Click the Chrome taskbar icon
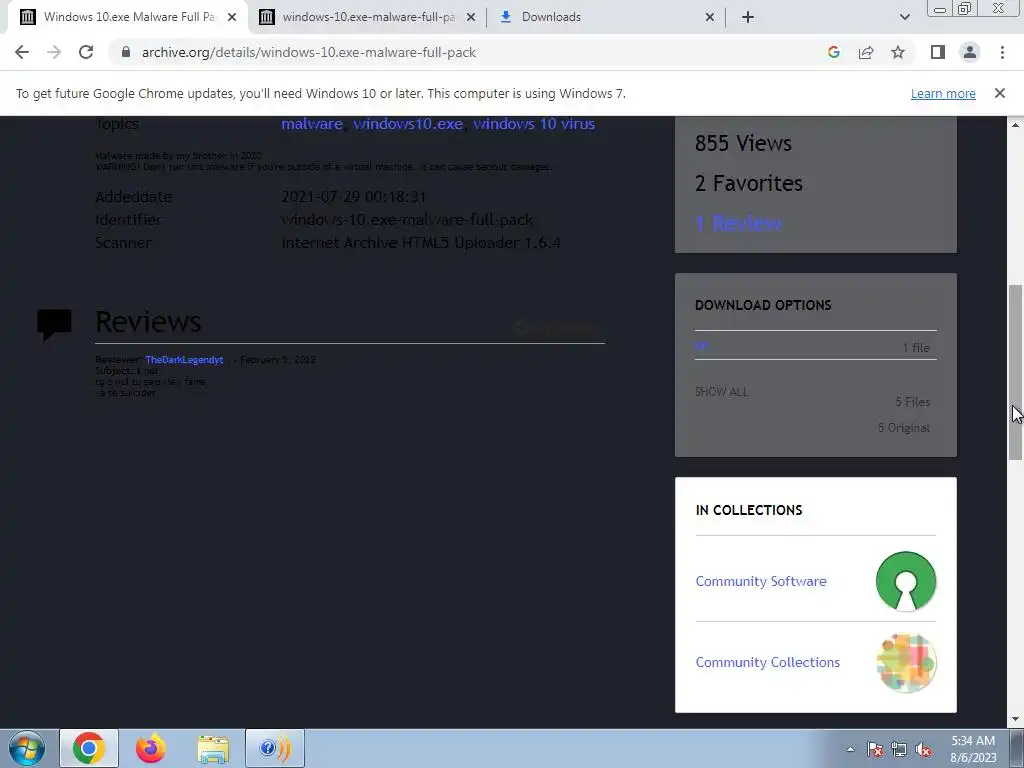1024x768 pixels. click(89, 748)
